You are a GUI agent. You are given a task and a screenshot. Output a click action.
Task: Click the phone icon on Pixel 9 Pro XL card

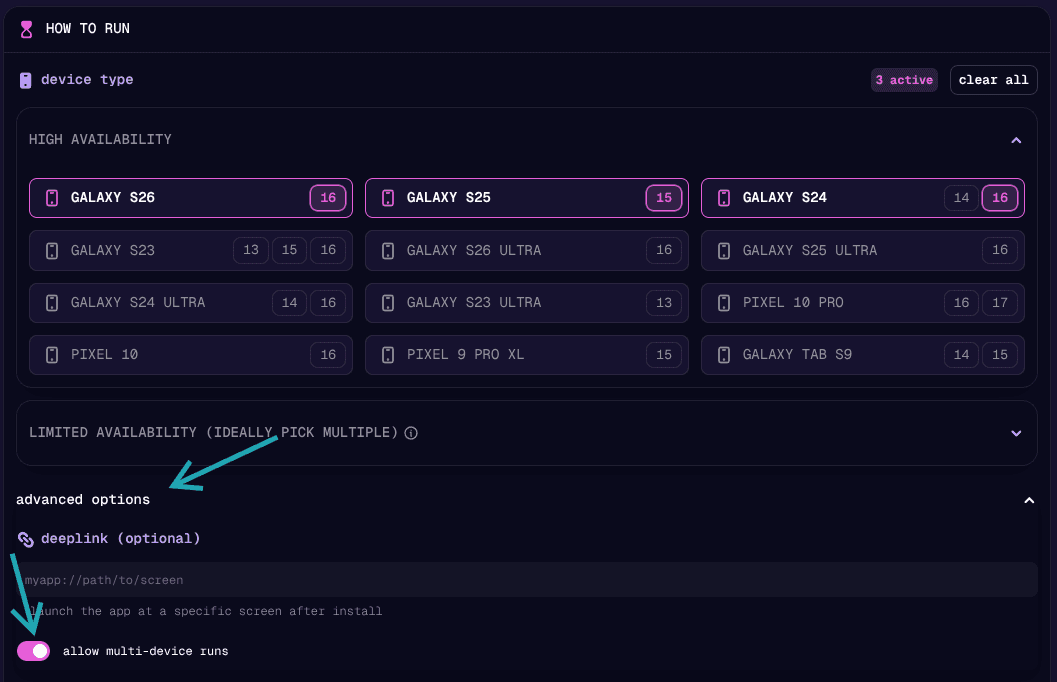click(388, 354)
